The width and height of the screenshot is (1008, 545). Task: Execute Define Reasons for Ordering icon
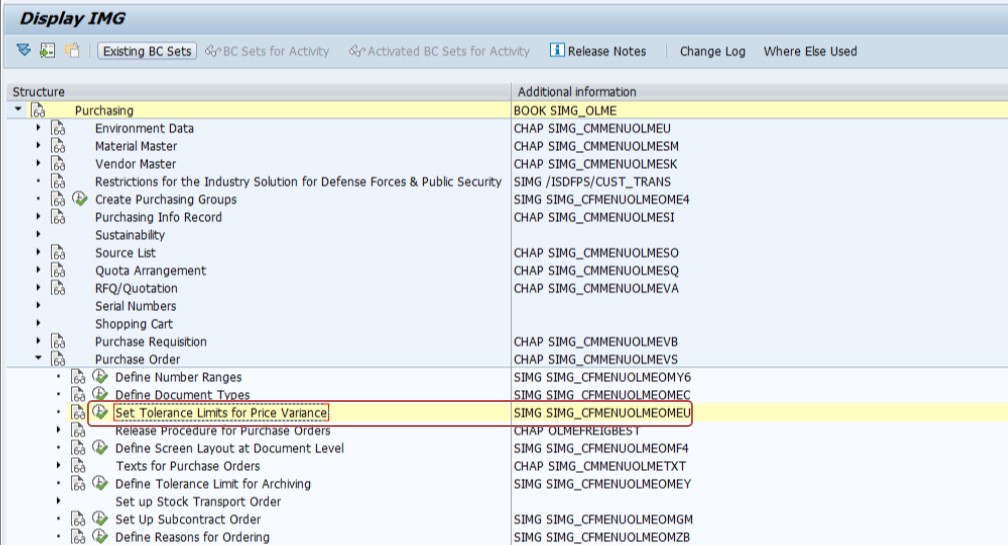coord(100,536)
